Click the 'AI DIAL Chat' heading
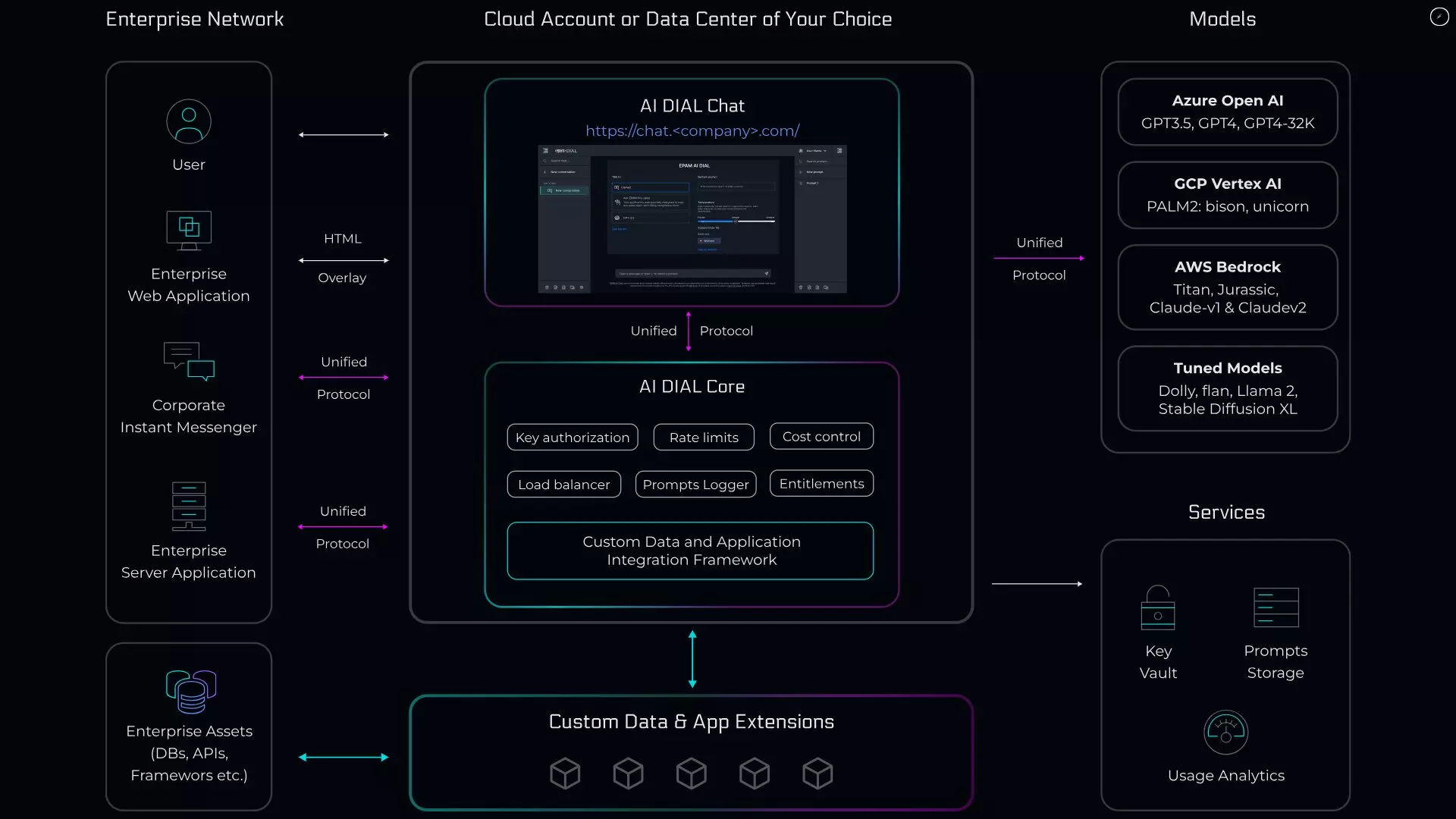Viewport: 1456px width, 819px height. point(692,106)
